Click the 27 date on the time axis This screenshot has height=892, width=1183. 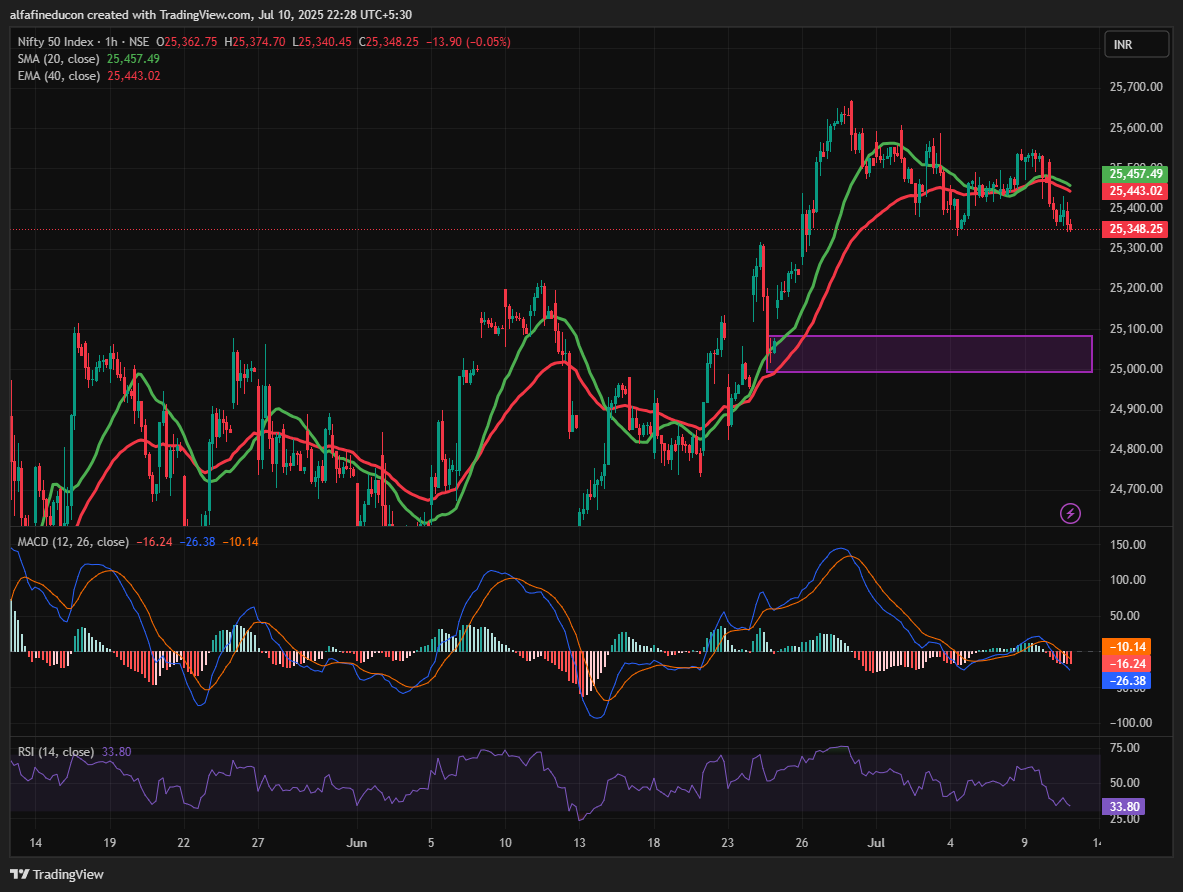point(258,842)
